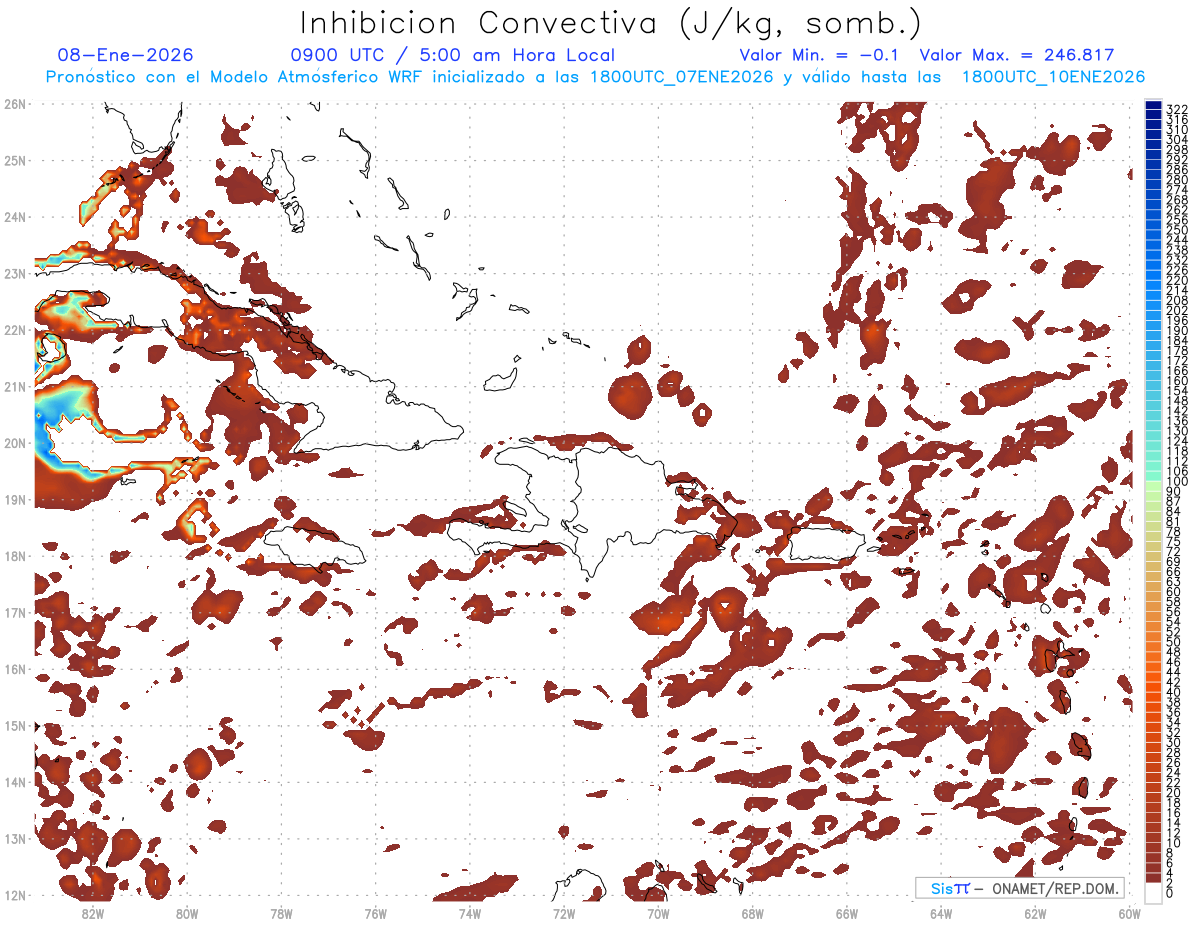The width and height of the screenshot is (1200, 927).
Task: Click the 82W longitude label
Action: point(93,913)
